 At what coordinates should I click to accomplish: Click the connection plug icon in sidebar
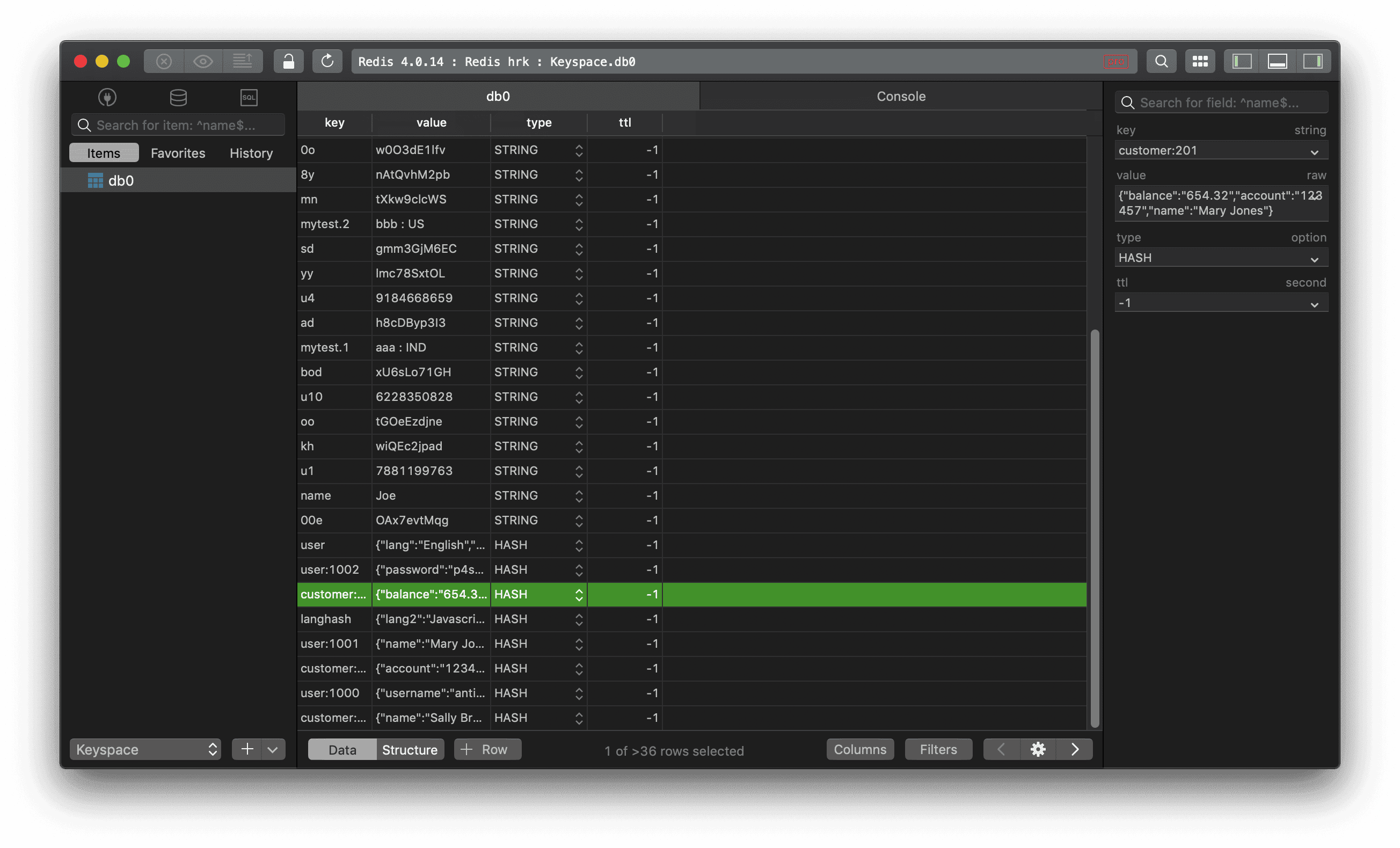tap(107, 98)
